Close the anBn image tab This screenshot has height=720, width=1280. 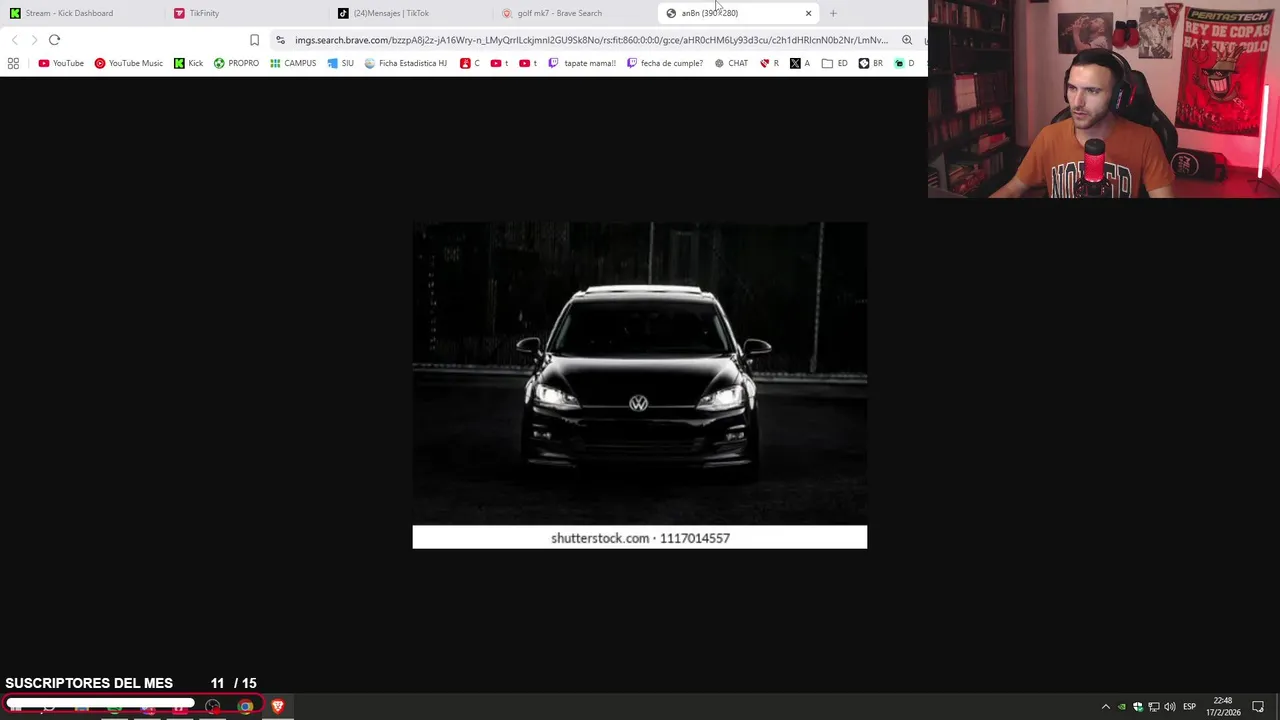(808, 13)
